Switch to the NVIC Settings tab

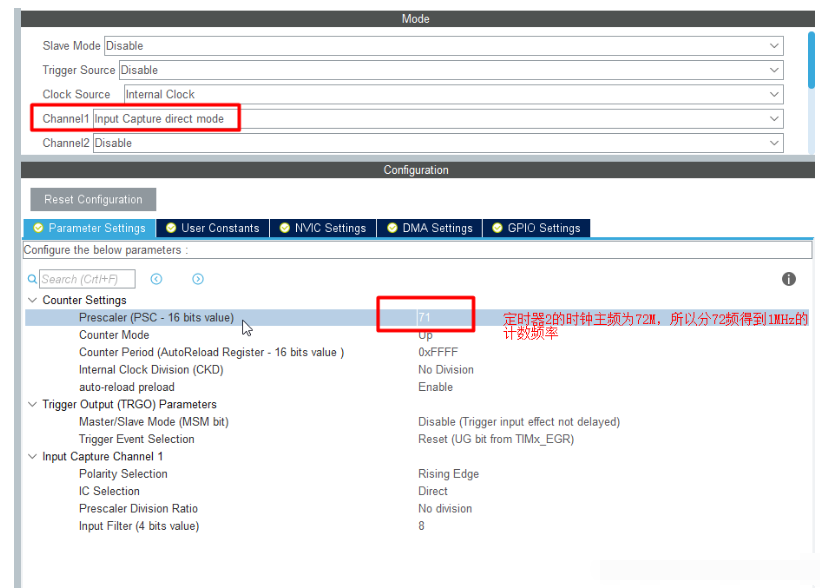click(322, 228)
